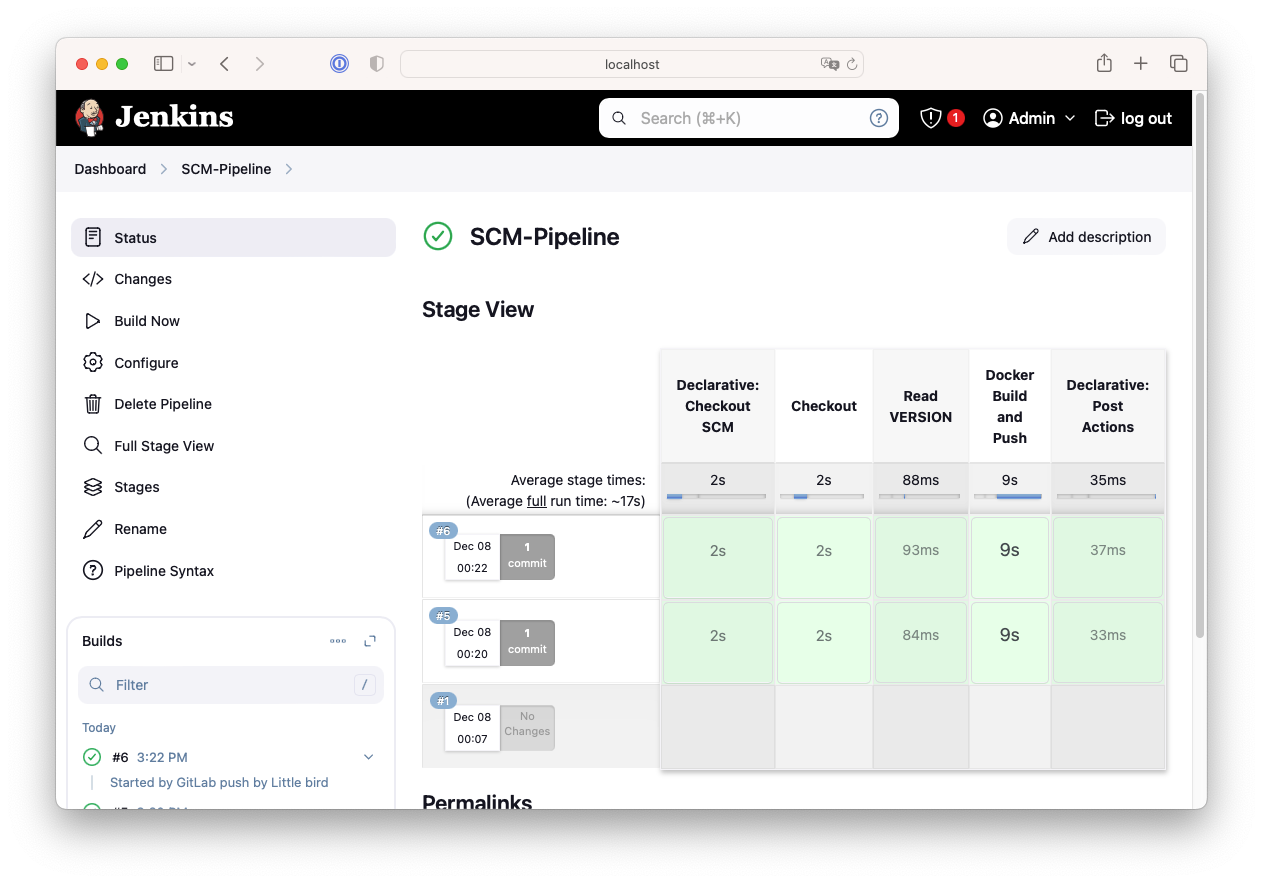The width and height of the screenshot is (1263, 883).
Task: Click the Builds Filter input field
Action: click(x=231, y=685)
